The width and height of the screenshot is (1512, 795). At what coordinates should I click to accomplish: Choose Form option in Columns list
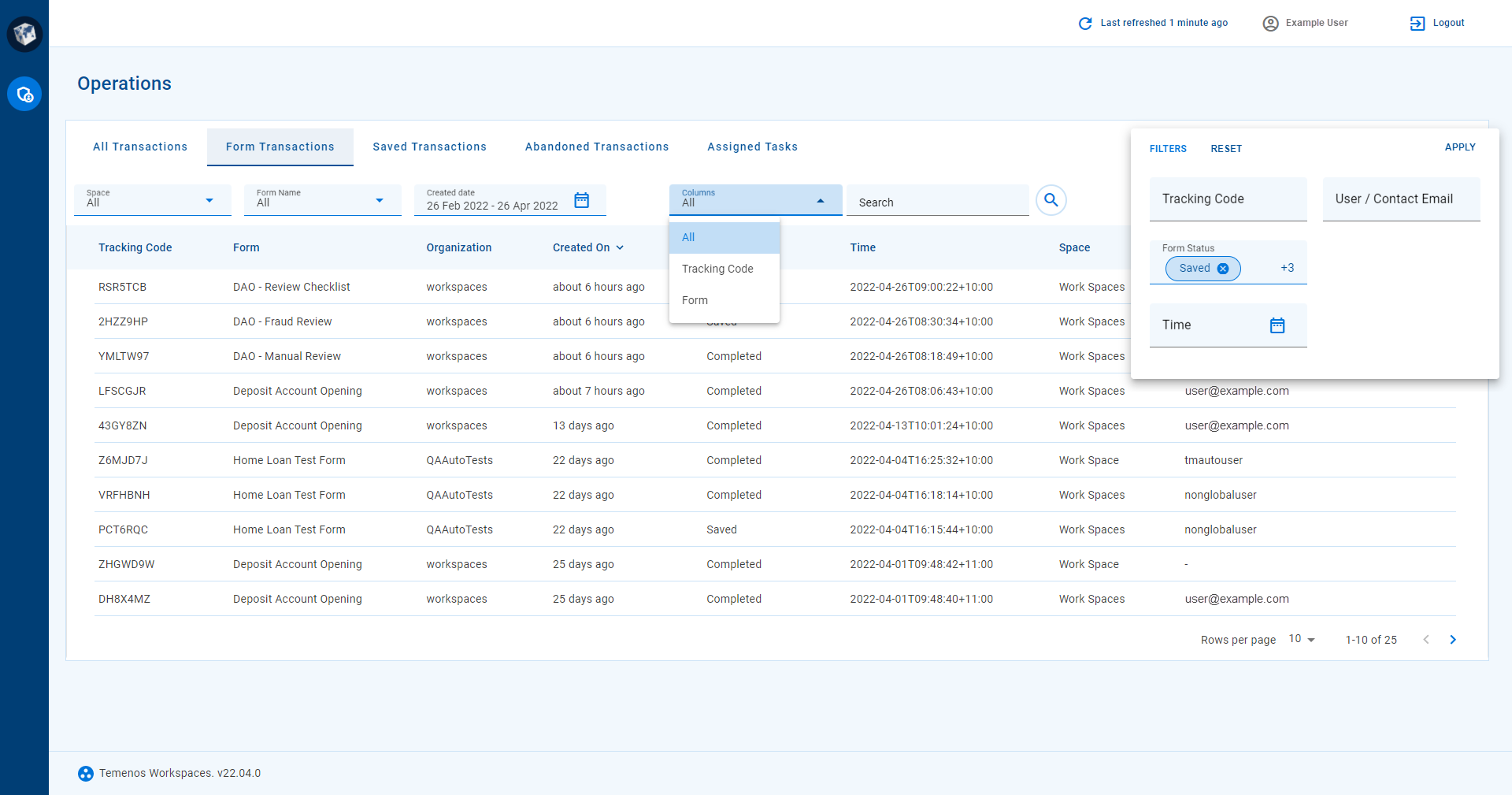[695, 300]
